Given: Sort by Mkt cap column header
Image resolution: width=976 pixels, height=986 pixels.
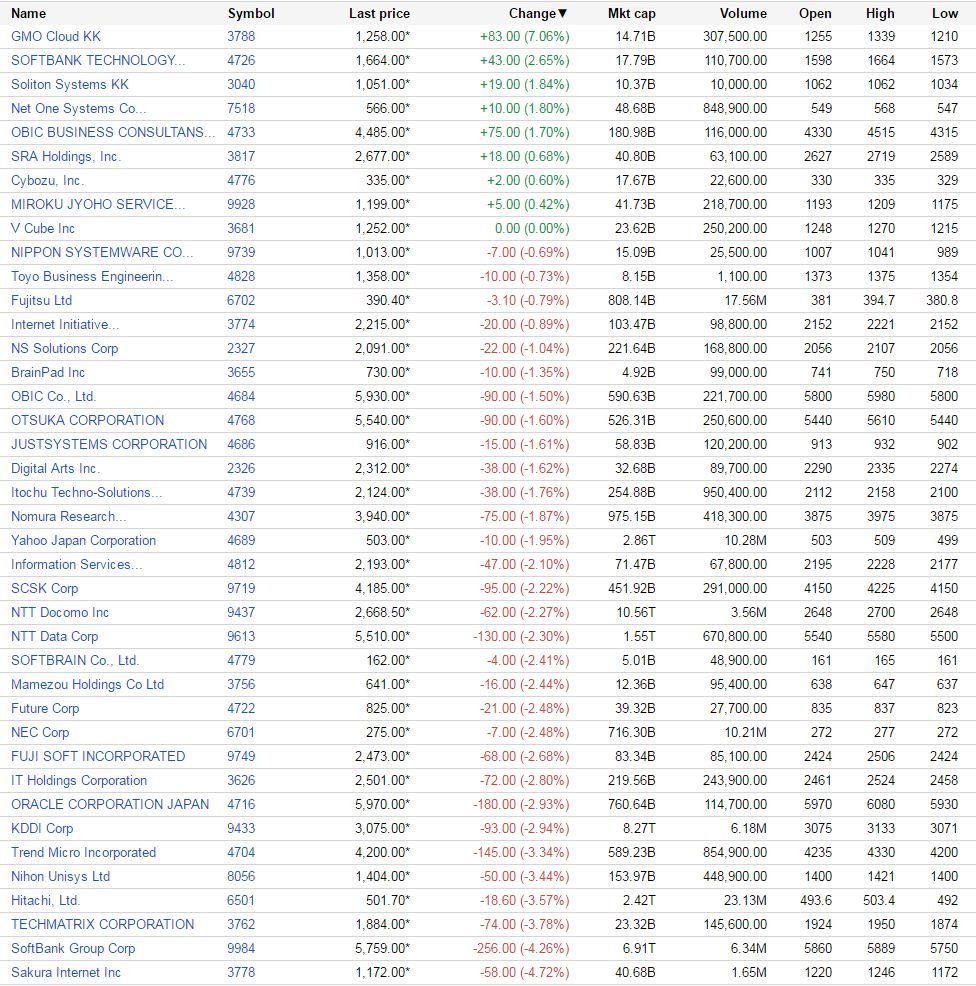Looking at the screenshot, I should pos(631,13).
